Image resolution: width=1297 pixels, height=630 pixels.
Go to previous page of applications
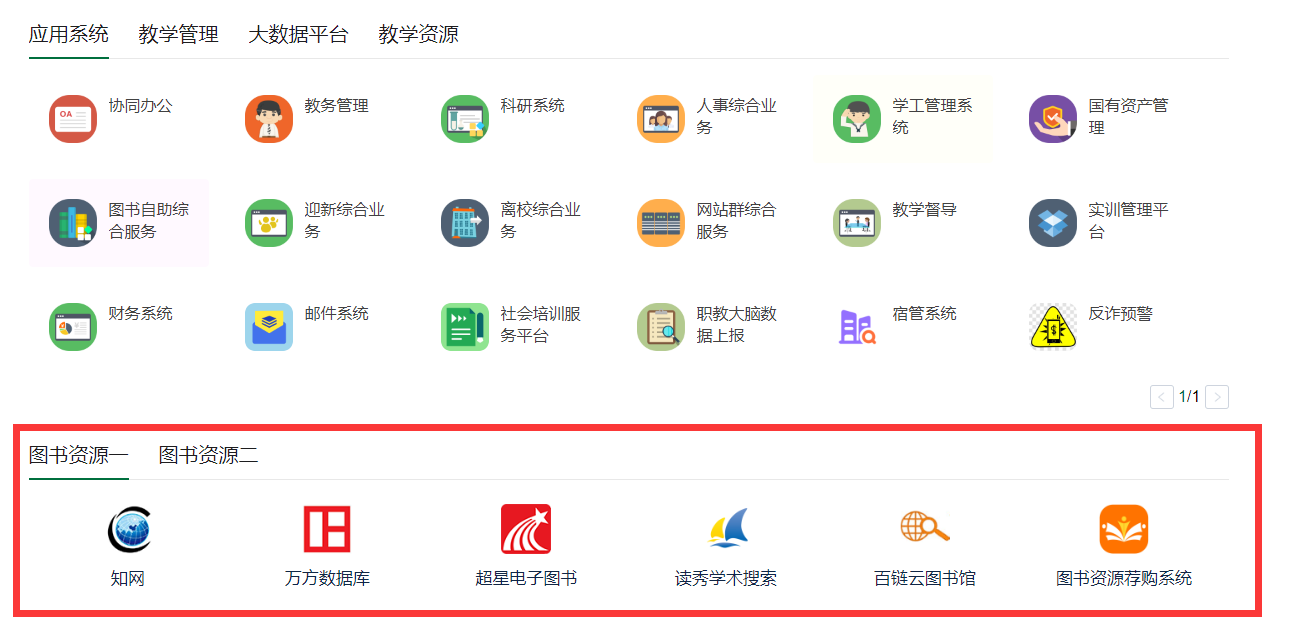1162,397
